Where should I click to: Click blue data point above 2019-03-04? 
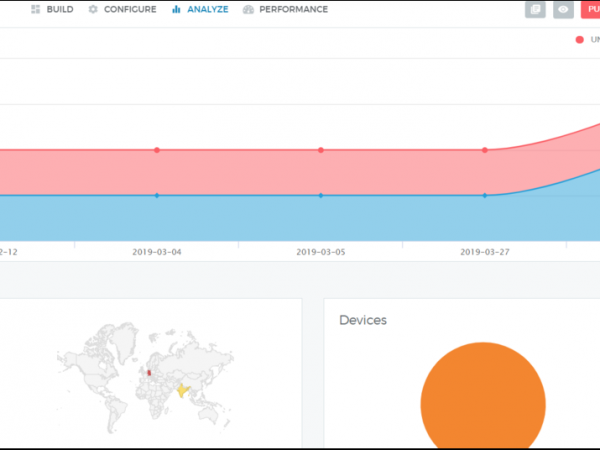tap(157, 195)
